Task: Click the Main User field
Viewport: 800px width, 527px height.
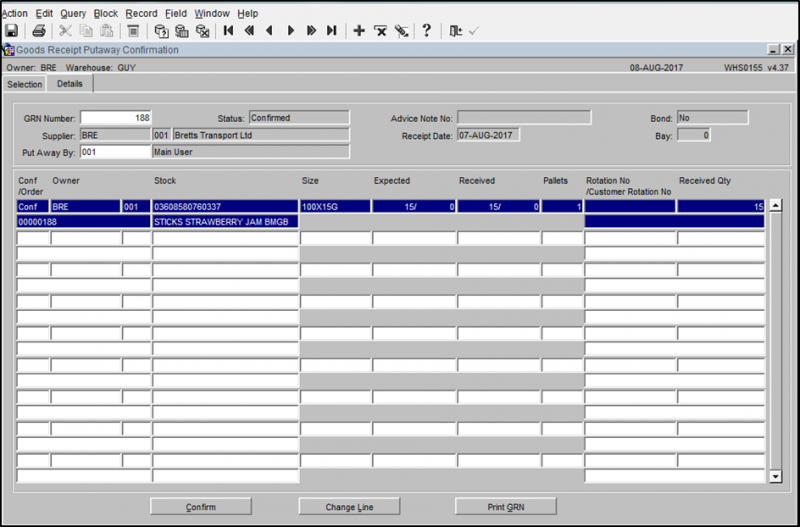Action: pyautogui.click(x=251, y=152)
